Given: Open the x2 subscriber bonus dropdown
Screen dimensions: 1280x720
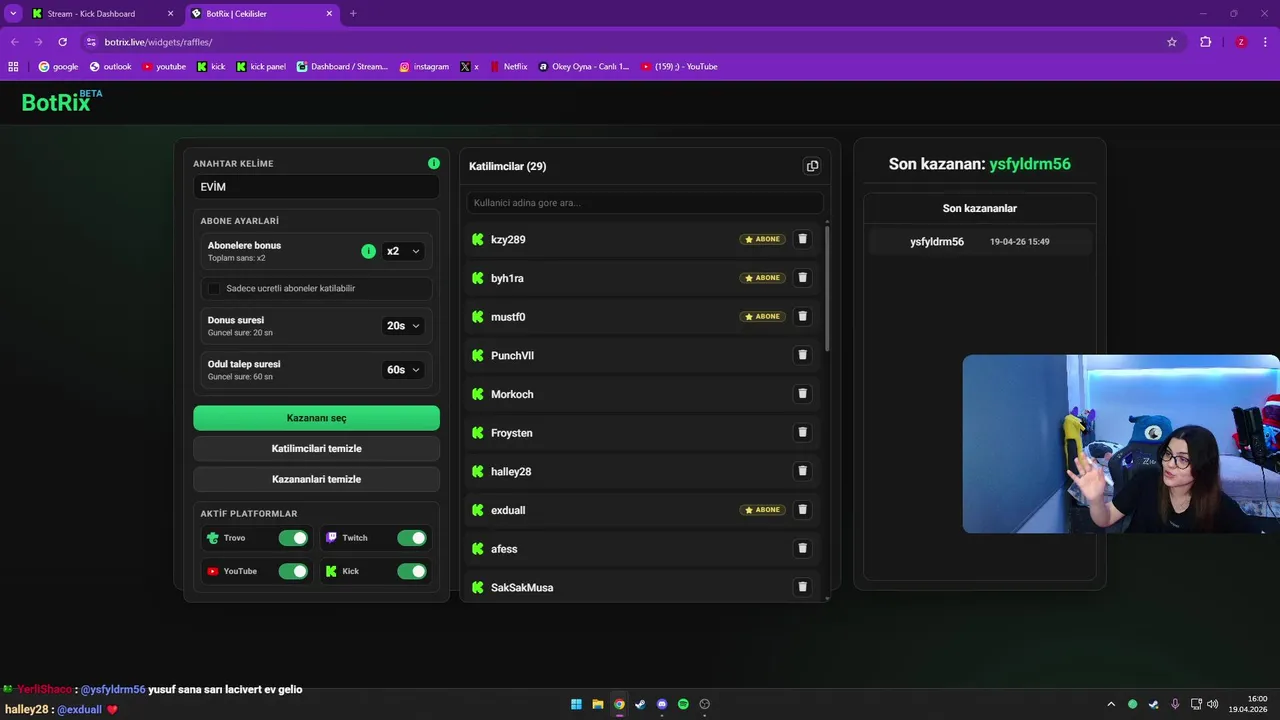Looking at the screenshot, I should (x=403, y=251).
